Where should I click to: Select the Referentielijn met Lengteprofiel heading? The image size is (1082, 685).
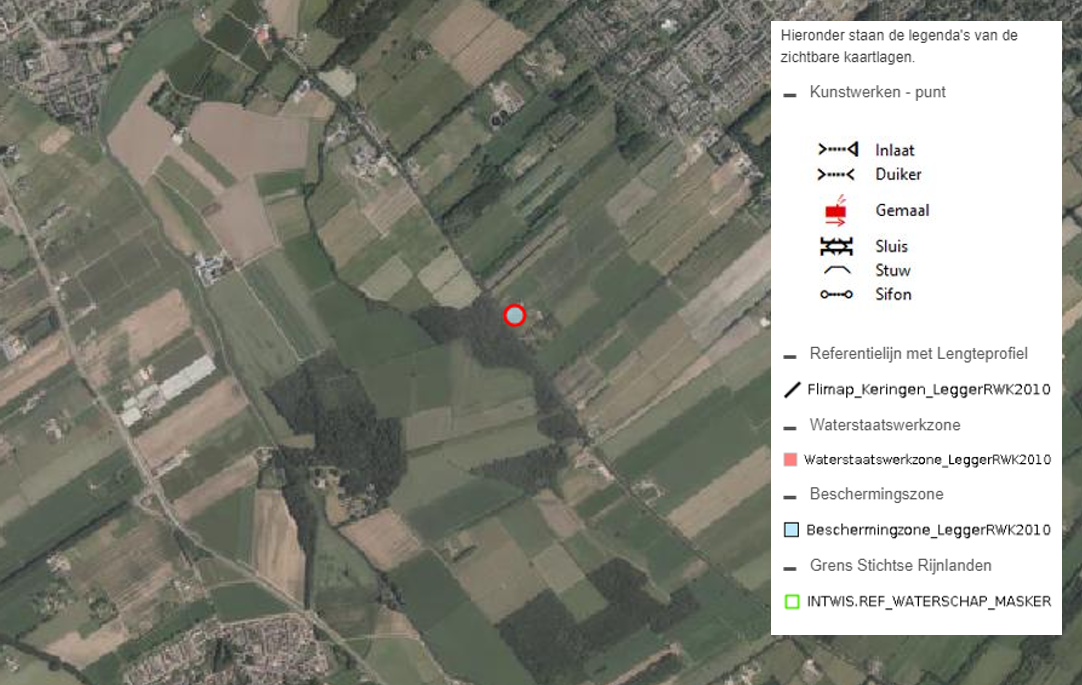point(918,354)
